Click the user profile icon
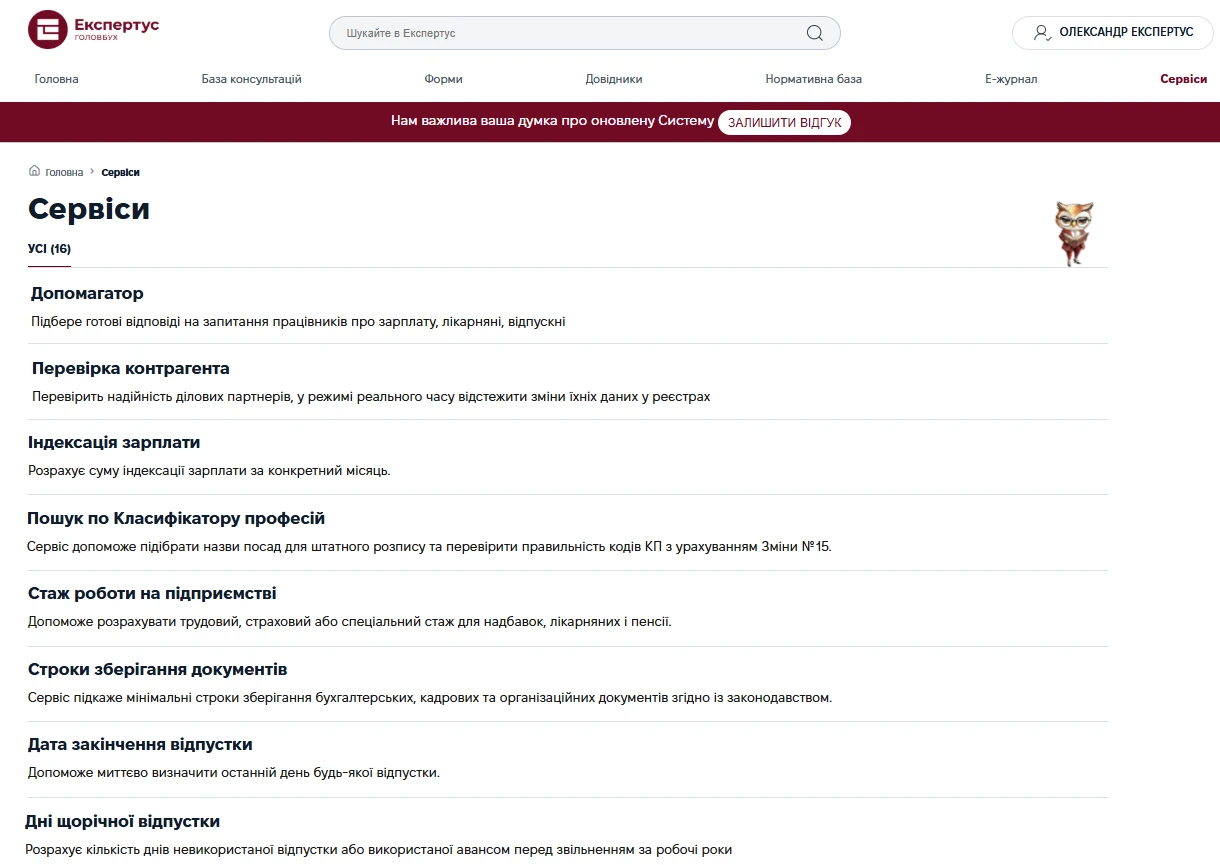 (1042, 33)
